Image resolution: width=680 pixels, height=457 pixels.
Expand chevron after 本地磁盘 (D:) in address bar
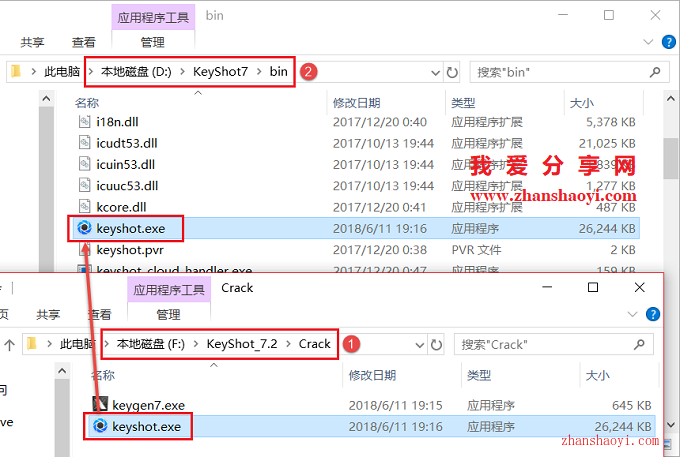pos(182,72)
